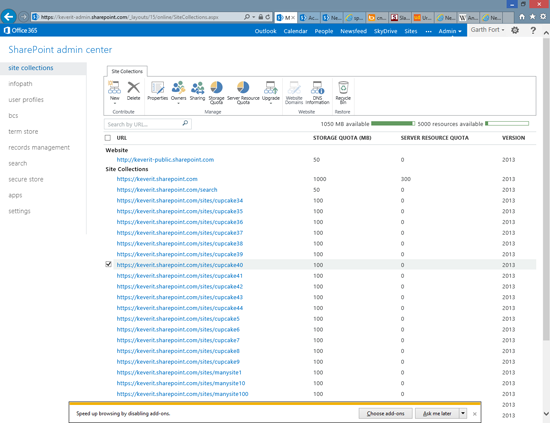
Task: Click the Office 365 logo
Action: (20, 30)
